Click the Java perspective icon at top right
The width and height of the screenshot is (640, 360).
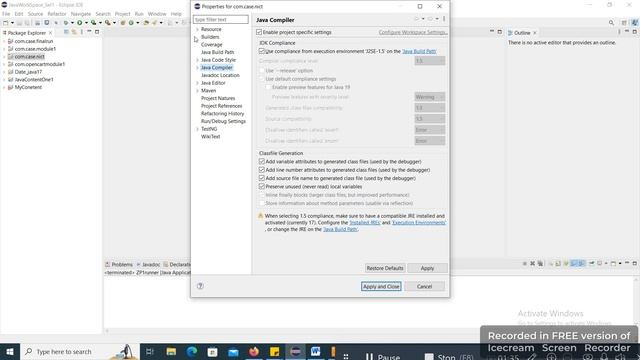[x=635, y=23]
